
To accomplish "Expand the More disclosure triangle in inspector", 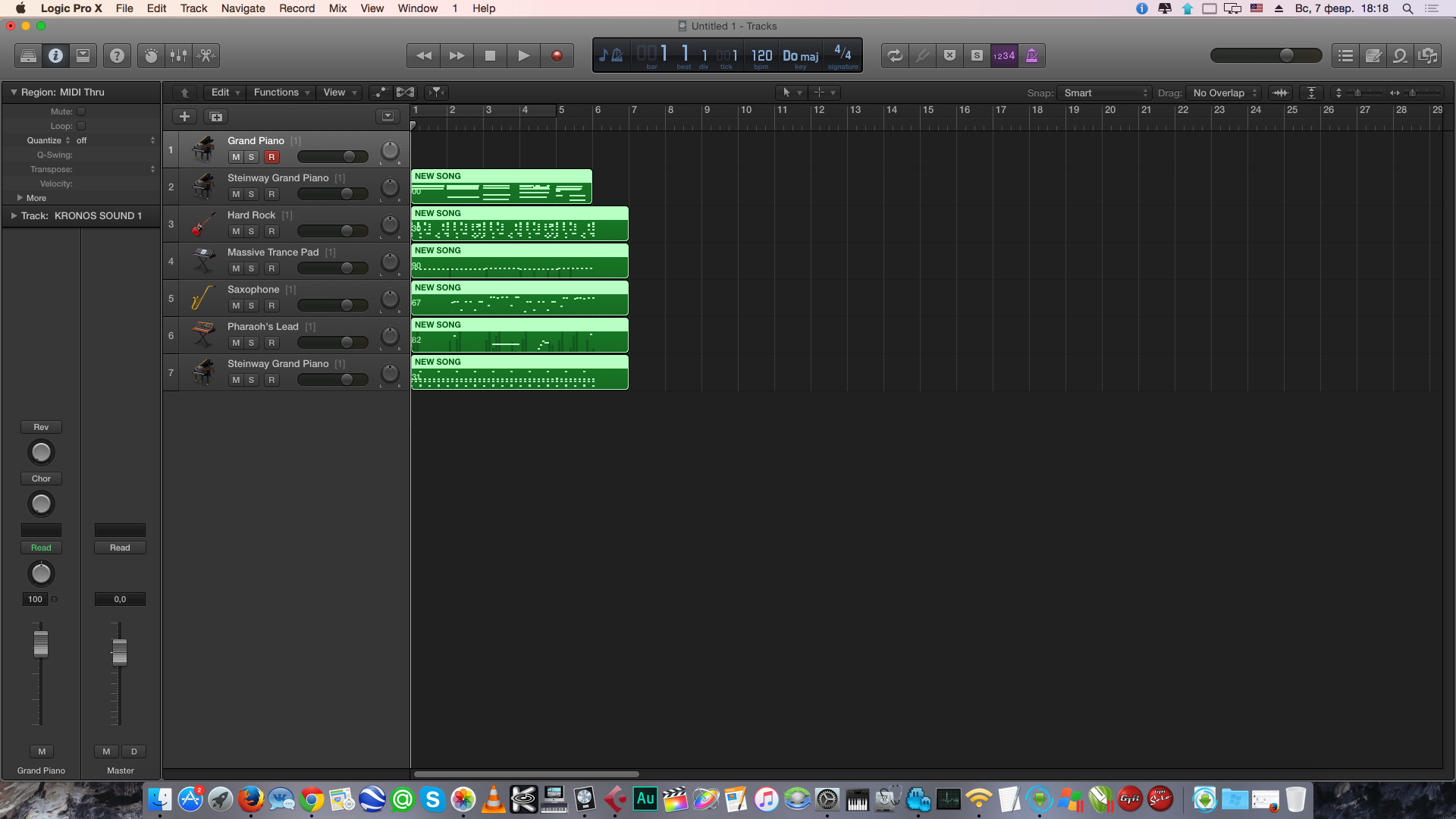I will (x=20, y=198).
